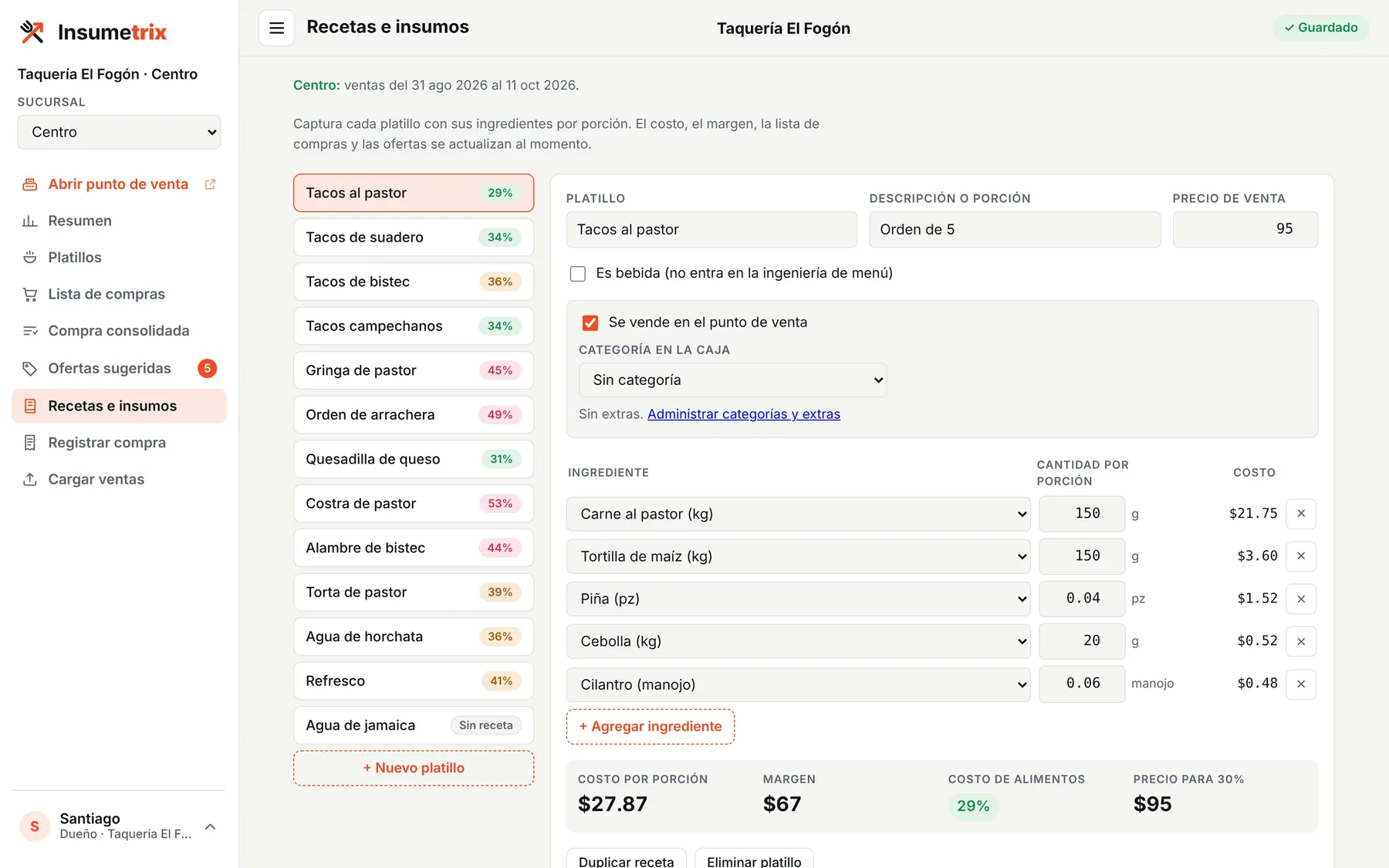This screenshot has width=1389, height=868.
Task: Open Cargar ventas
Action: click(x=119, y=479)
